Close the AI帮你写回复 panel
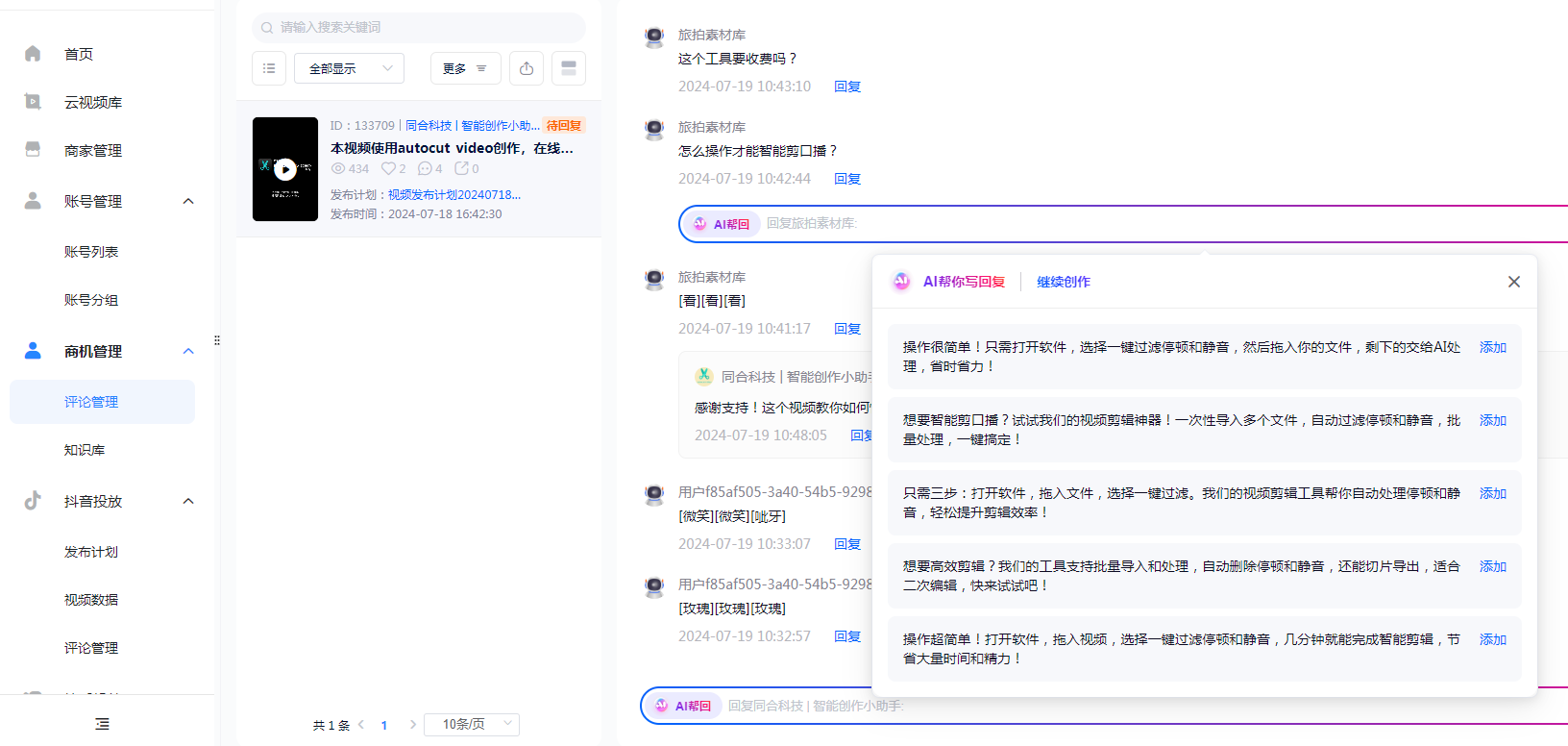The width and height of the screenshot is (1568, 746). point(1514,282)
